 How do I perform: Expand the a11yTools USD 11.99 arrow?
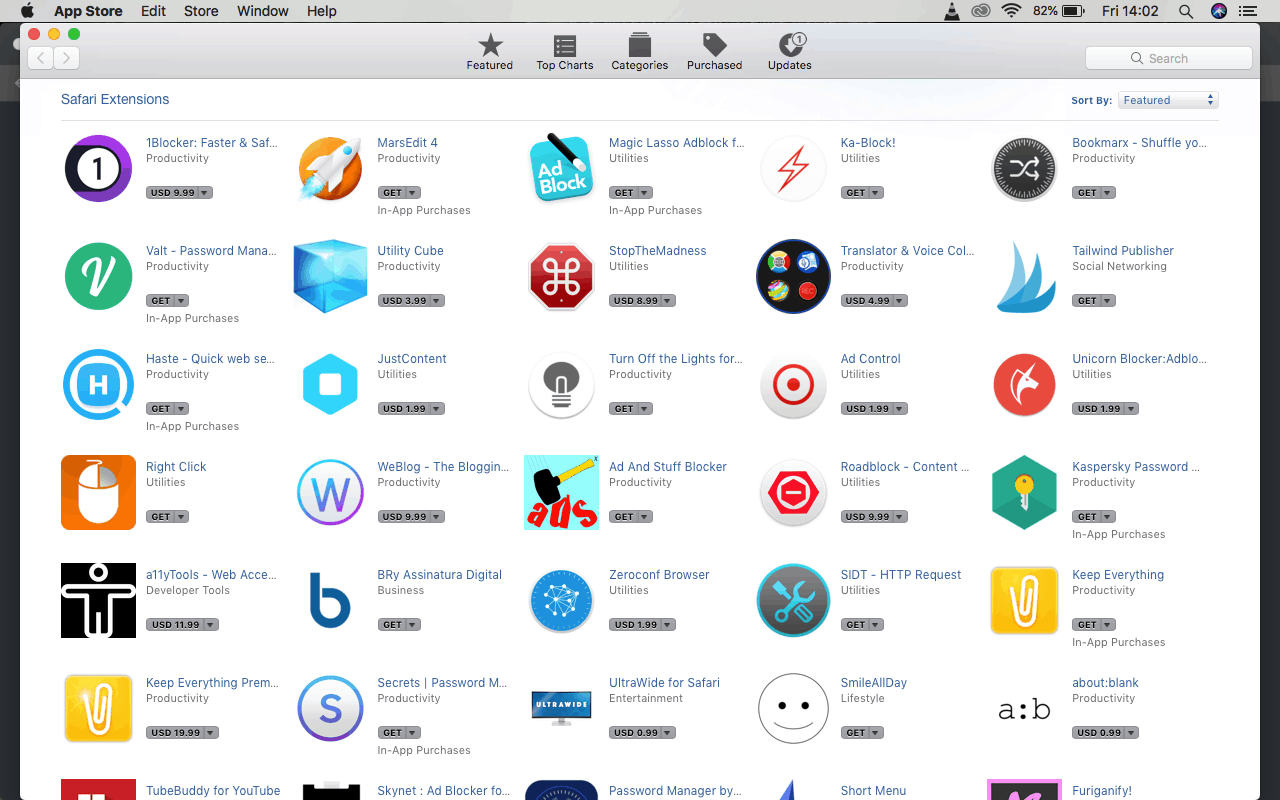[210, 625]
